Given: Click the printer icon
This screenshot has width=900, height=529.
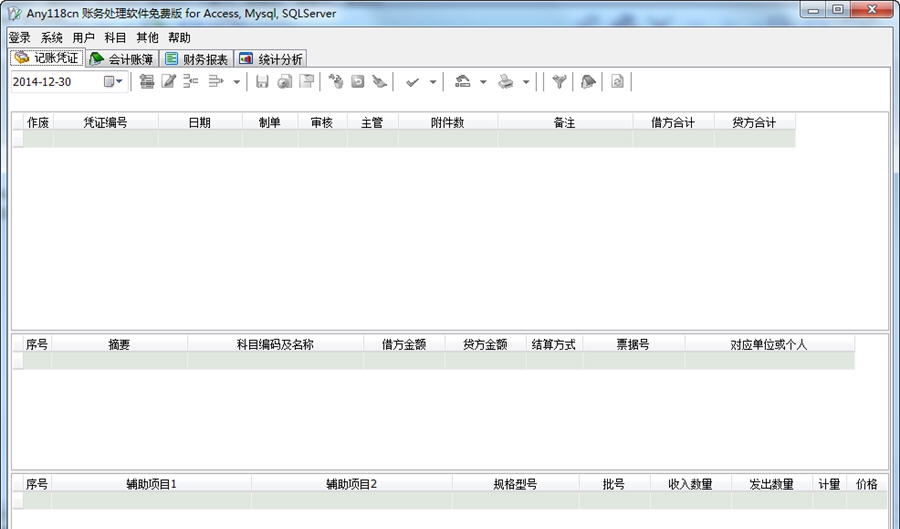Looking at the screenshot, I should coord(506,81).
